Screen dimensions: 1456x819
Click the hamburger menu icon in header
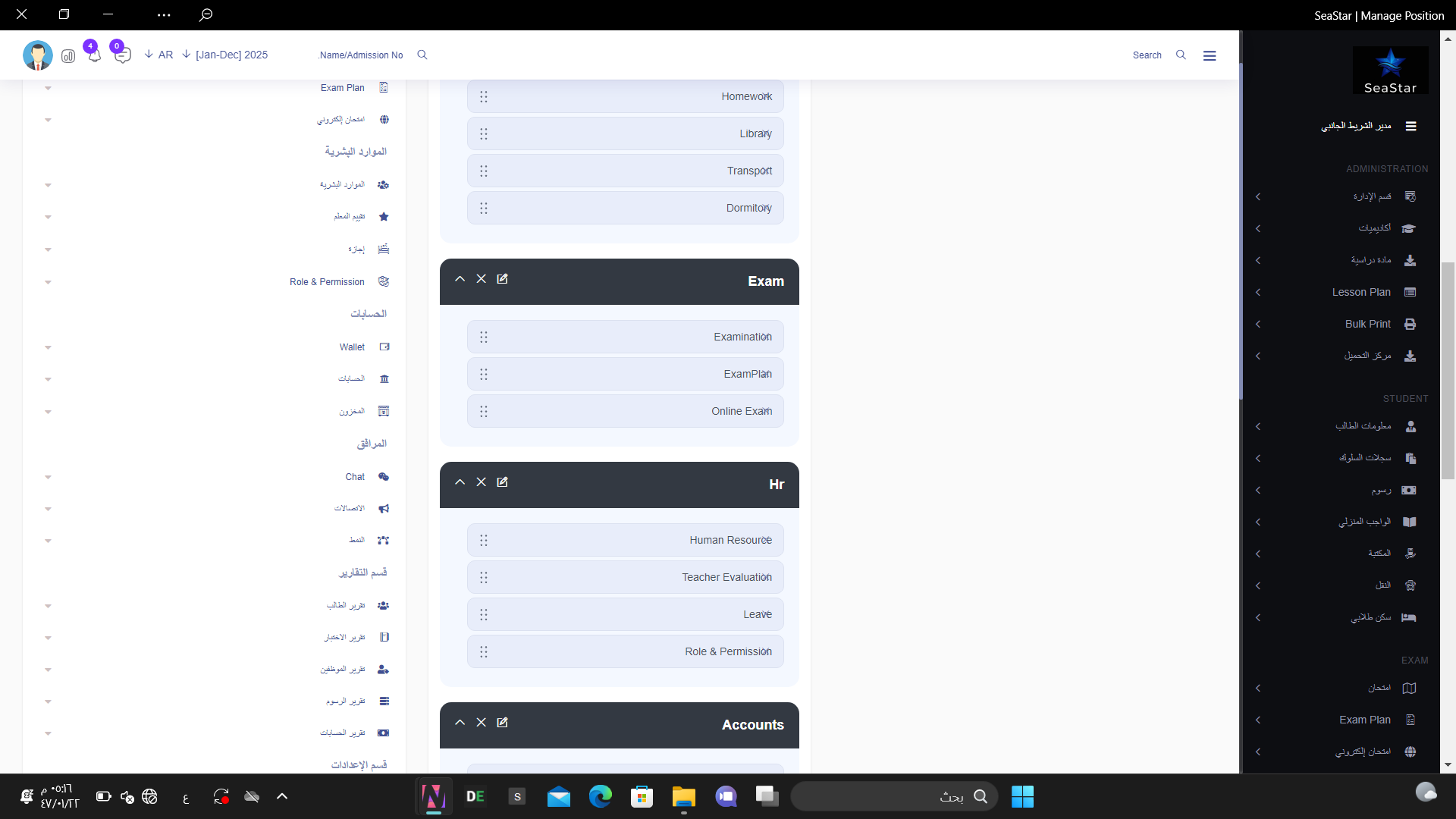coord(1210,55)
